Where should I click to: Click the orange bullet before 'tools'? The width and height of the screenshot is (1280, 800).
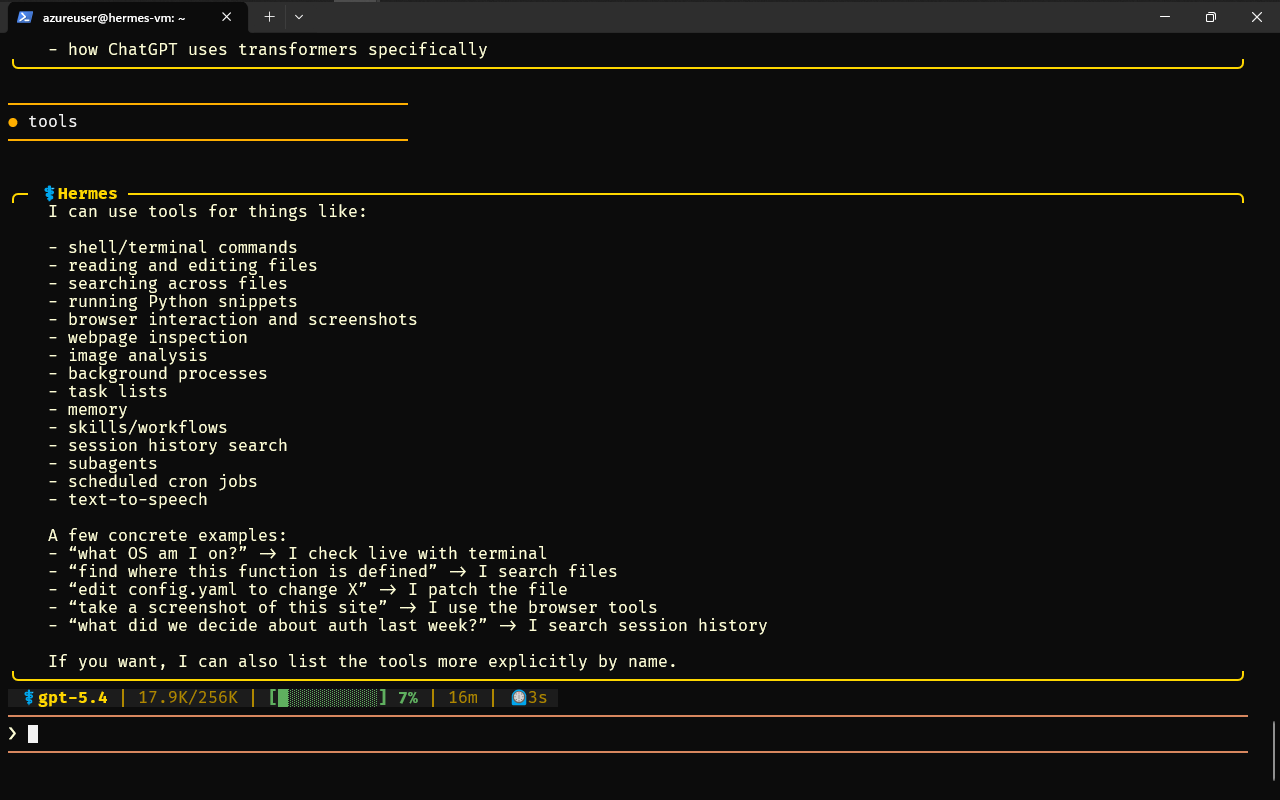[x=13, y=122]
